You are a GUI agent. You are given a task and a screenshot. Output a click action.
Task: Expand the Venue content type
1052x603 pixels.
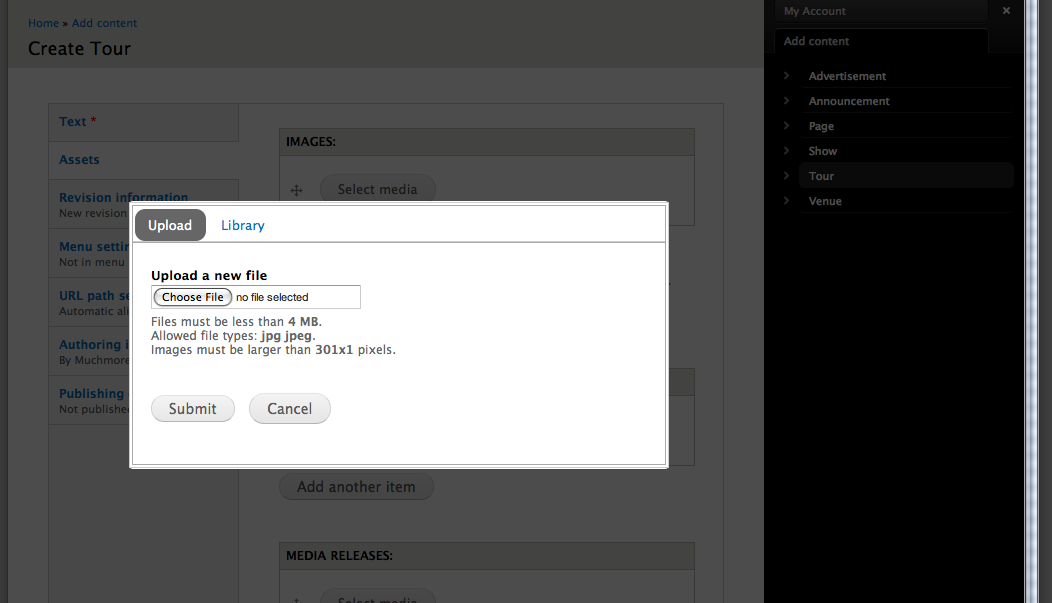[786, 201]
